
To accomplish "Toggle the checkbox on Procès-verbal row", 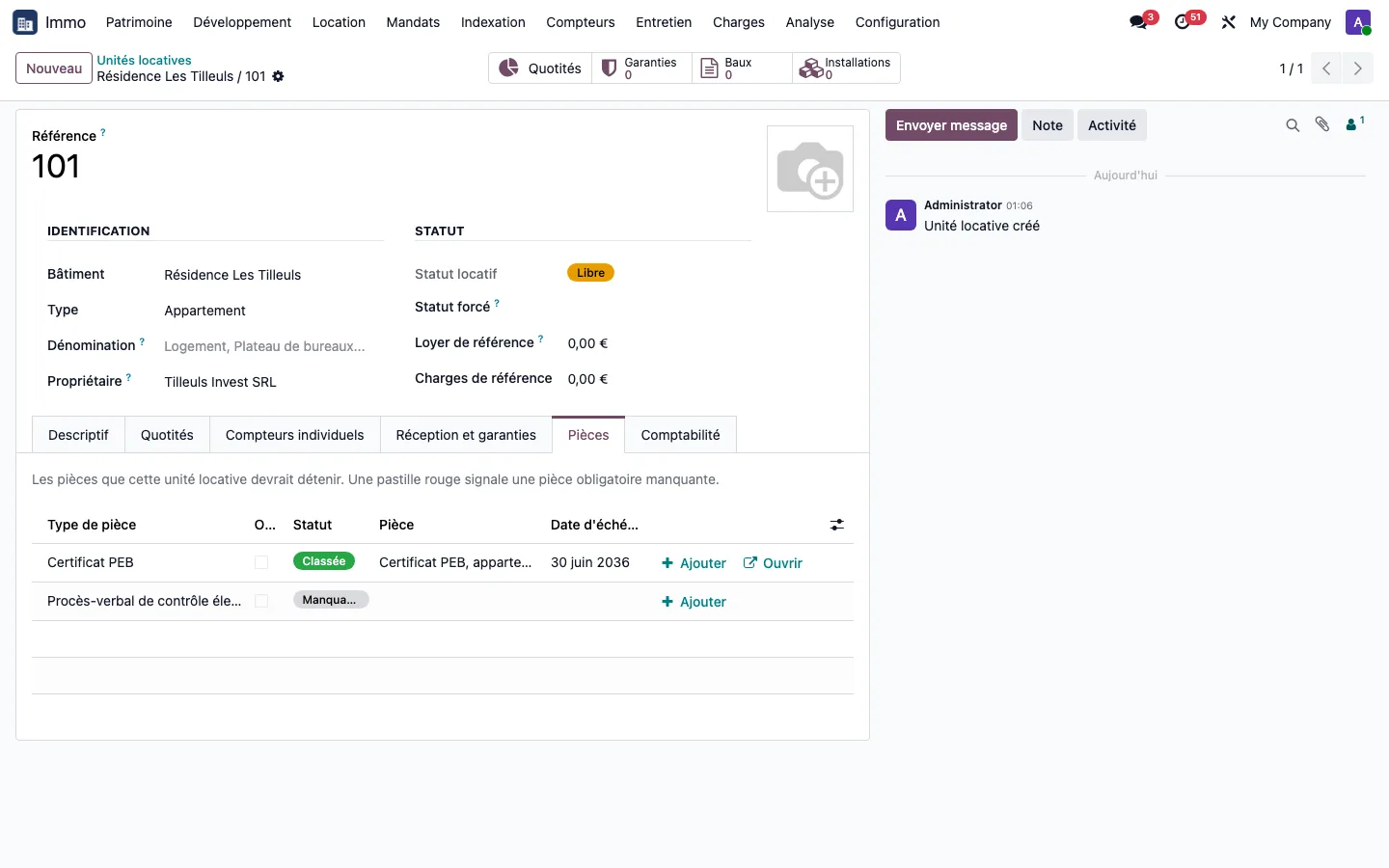I will click(x=261, y=601).
